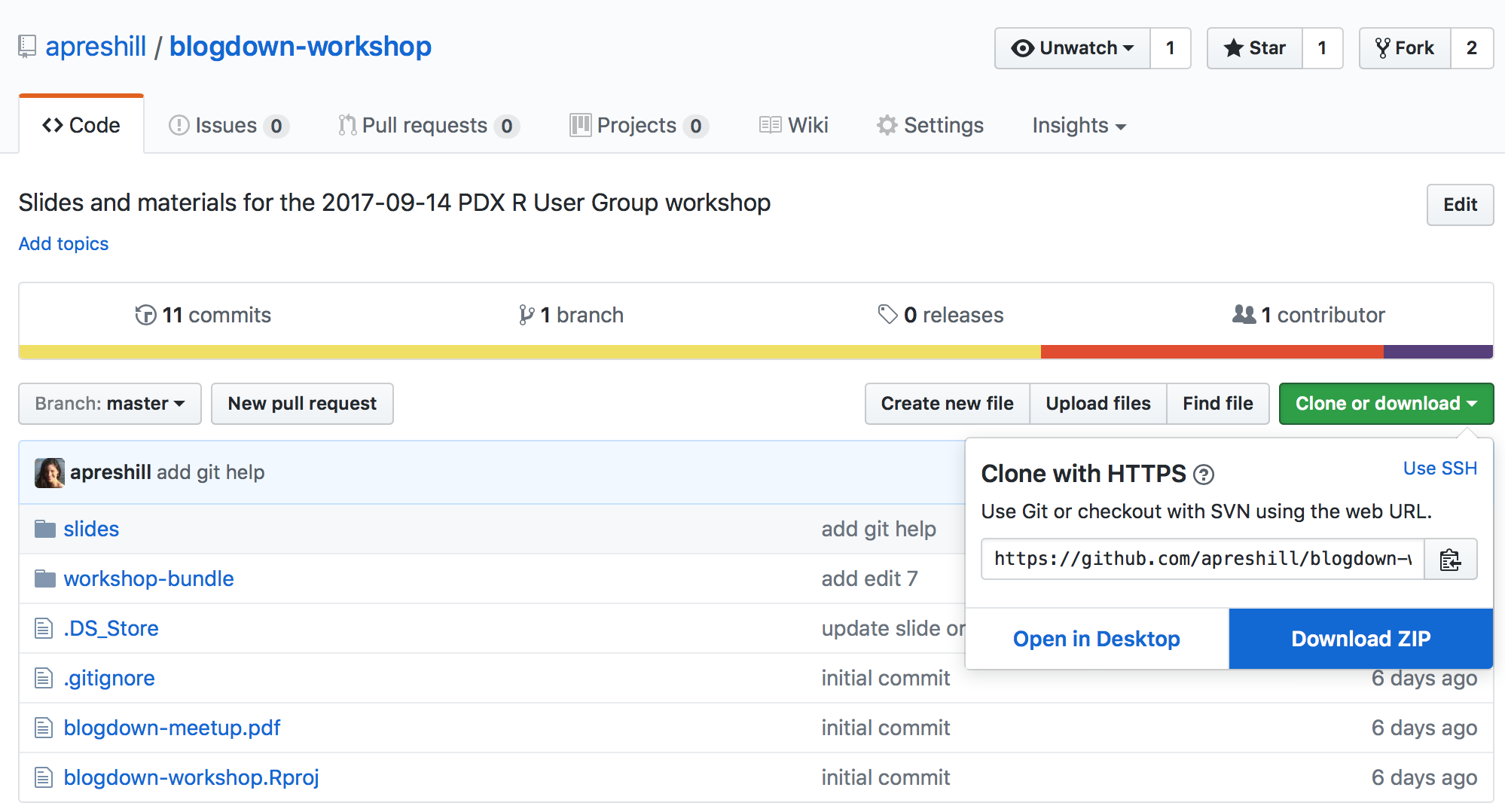The width and height of the screenshot is (1505, 812).
Task: Click the slides folder icon
Action: click(x=45, y=530)
